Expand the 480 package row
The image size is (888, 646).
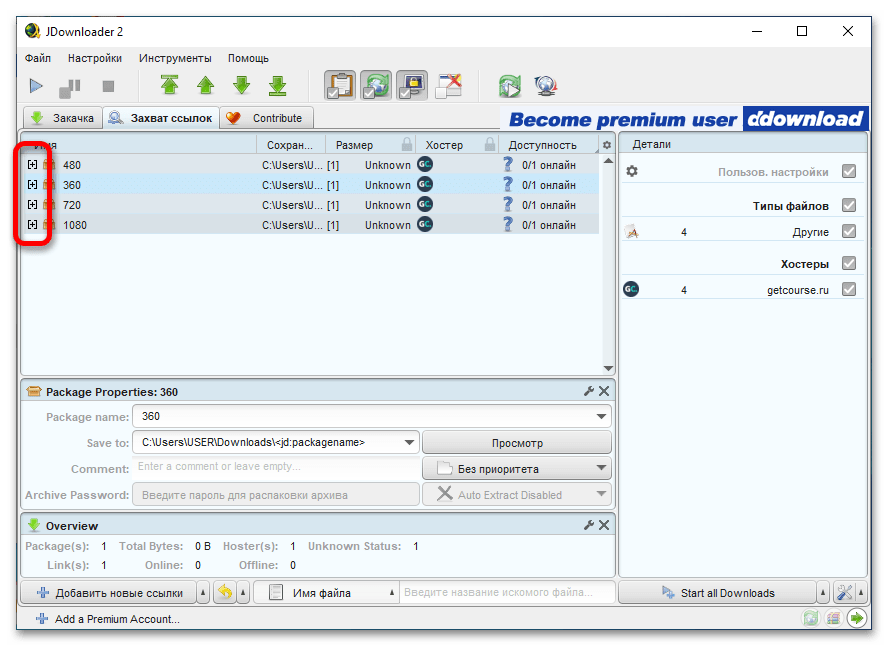[x=32, y=164]
